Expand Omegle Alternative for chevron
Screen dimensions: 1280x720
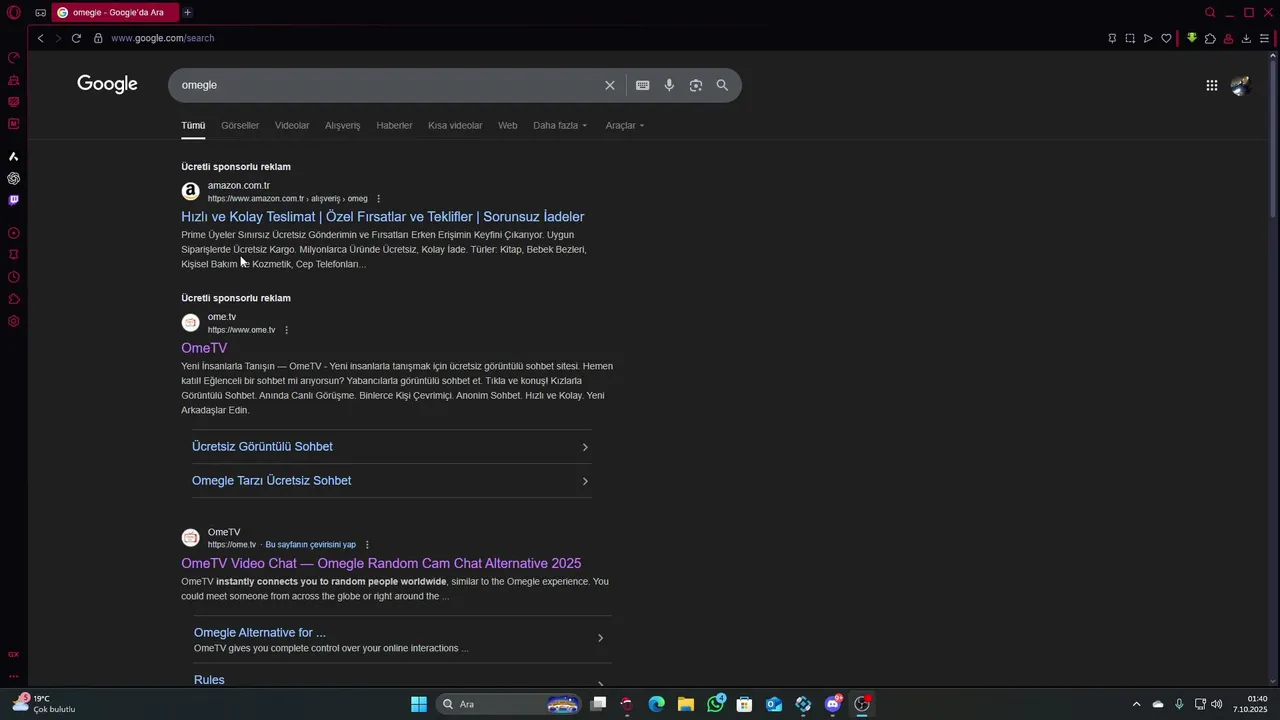(x=600, y=638)
